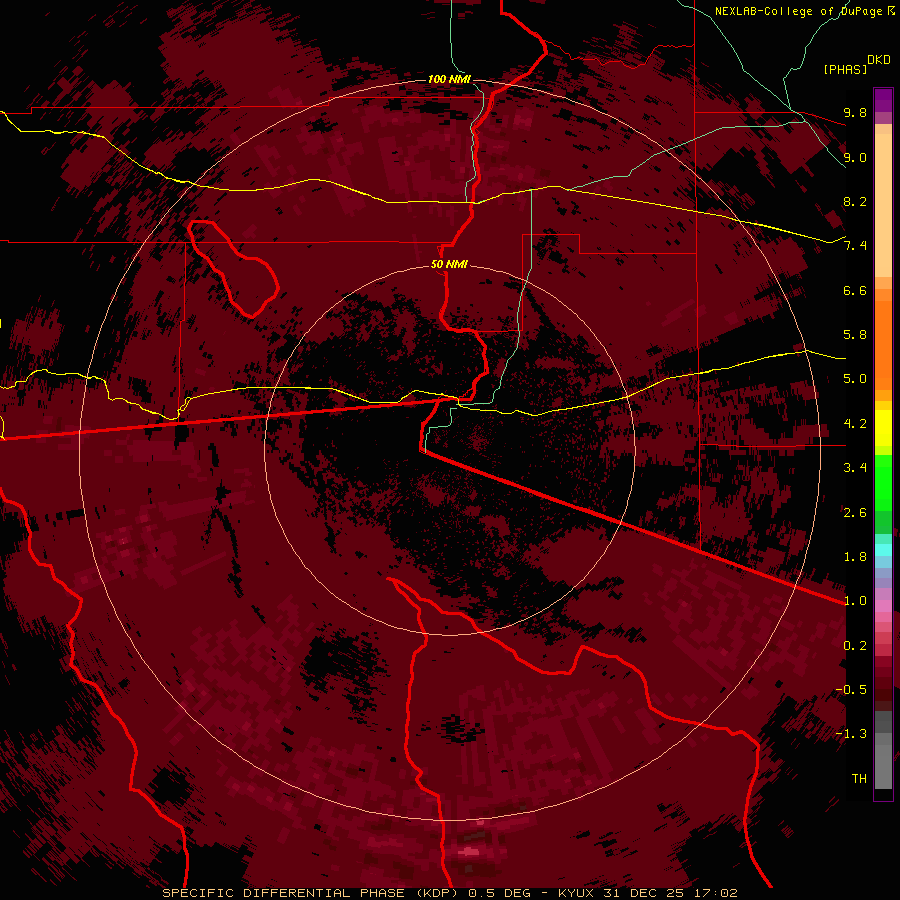
Task: Click the 100 NMI range ring label
Action: 449,79
